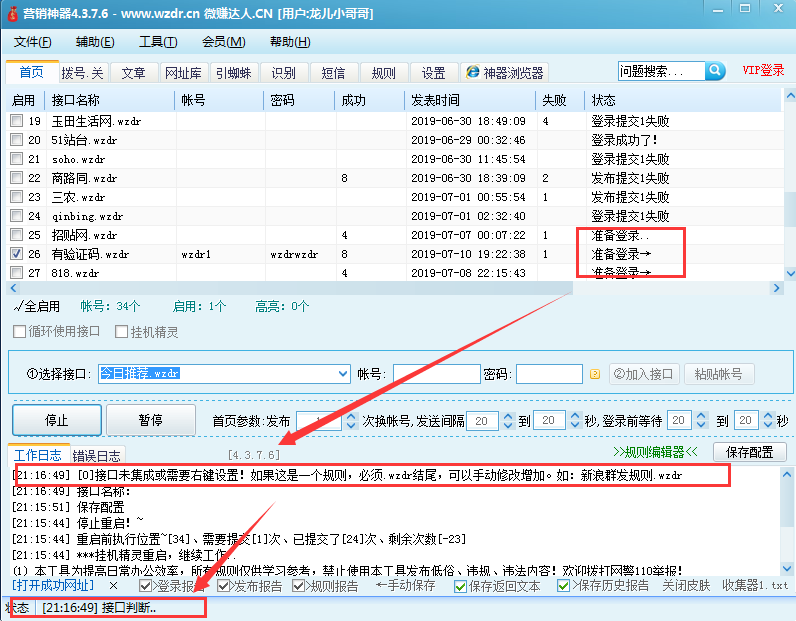Switch to the 拨号.关 tab
796x621 pixels.
click(82, 73)
